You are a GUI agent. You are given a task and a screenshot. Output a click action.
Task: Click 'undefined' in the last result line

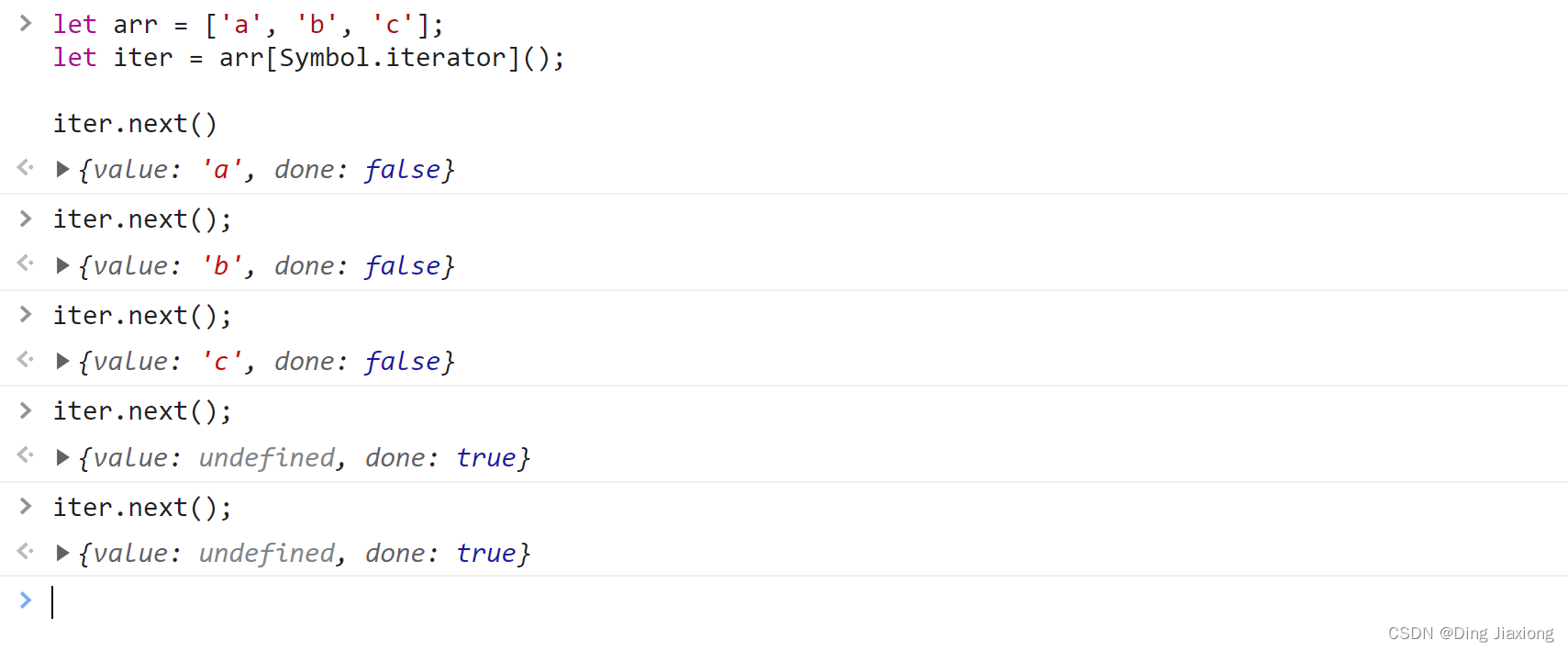[267, 553]
